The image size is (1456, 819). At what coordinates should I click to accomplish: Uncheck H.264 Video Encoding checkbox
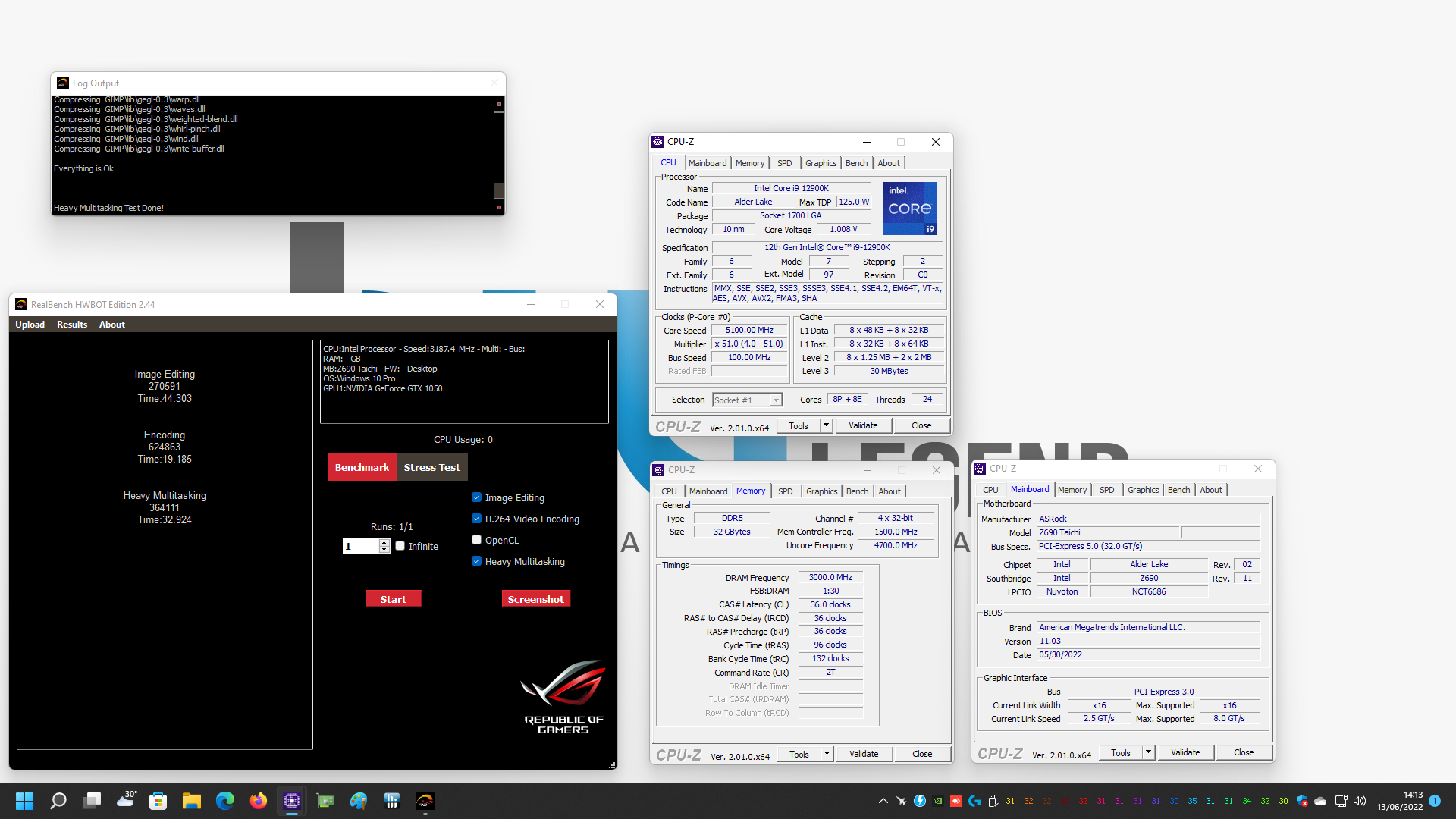tap(476, 519)
